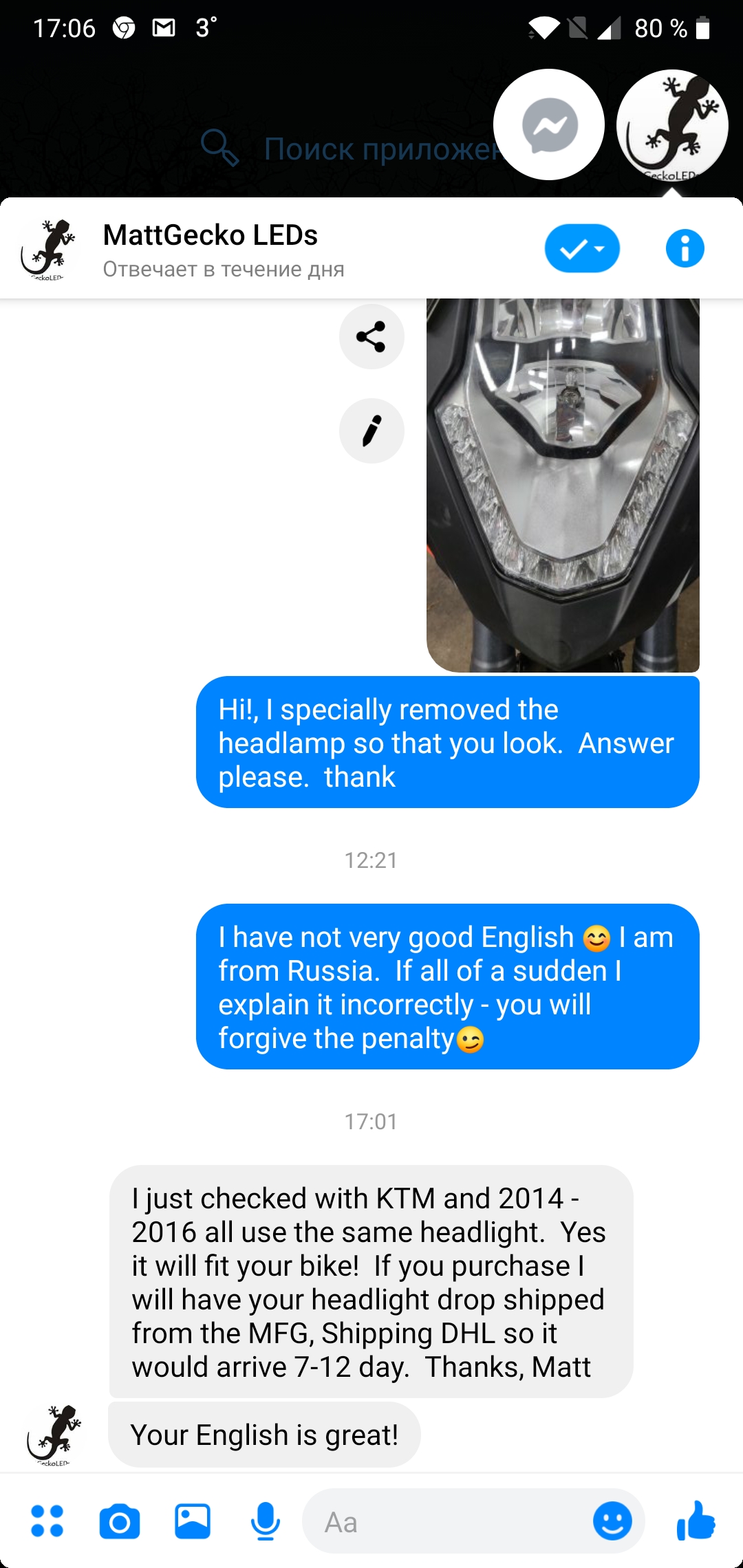The width and height of the screenshot is (743, 1568).
Task: Tap the MattGecko LEDs header avatar
Action: coord(47,249)
